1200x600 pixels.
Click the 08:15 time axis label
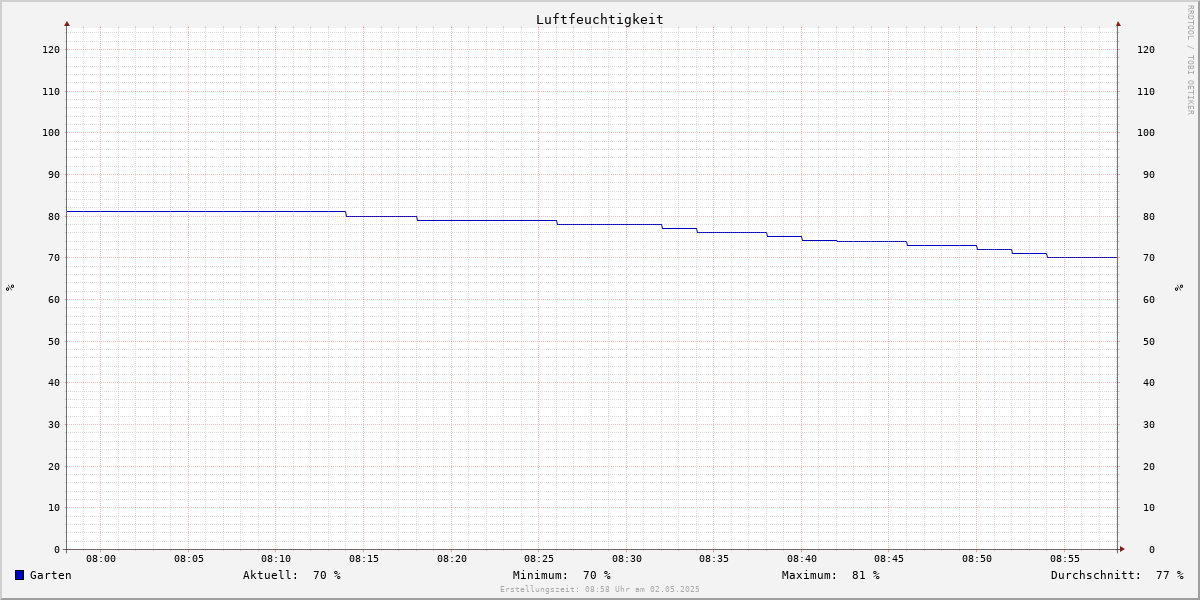[364, 559]
